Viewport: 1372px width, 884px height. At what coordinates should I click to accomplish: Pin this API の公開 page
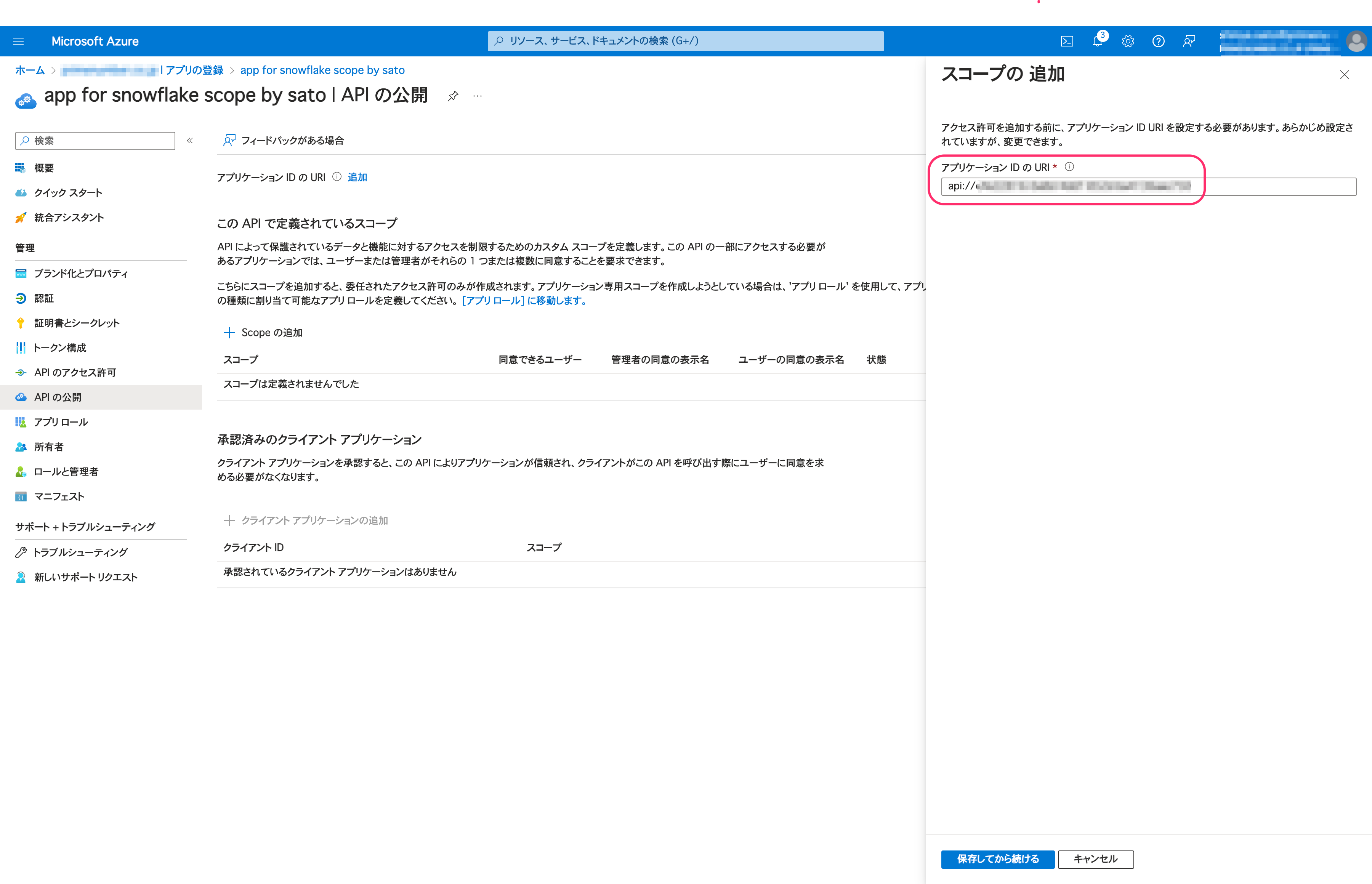453,96
